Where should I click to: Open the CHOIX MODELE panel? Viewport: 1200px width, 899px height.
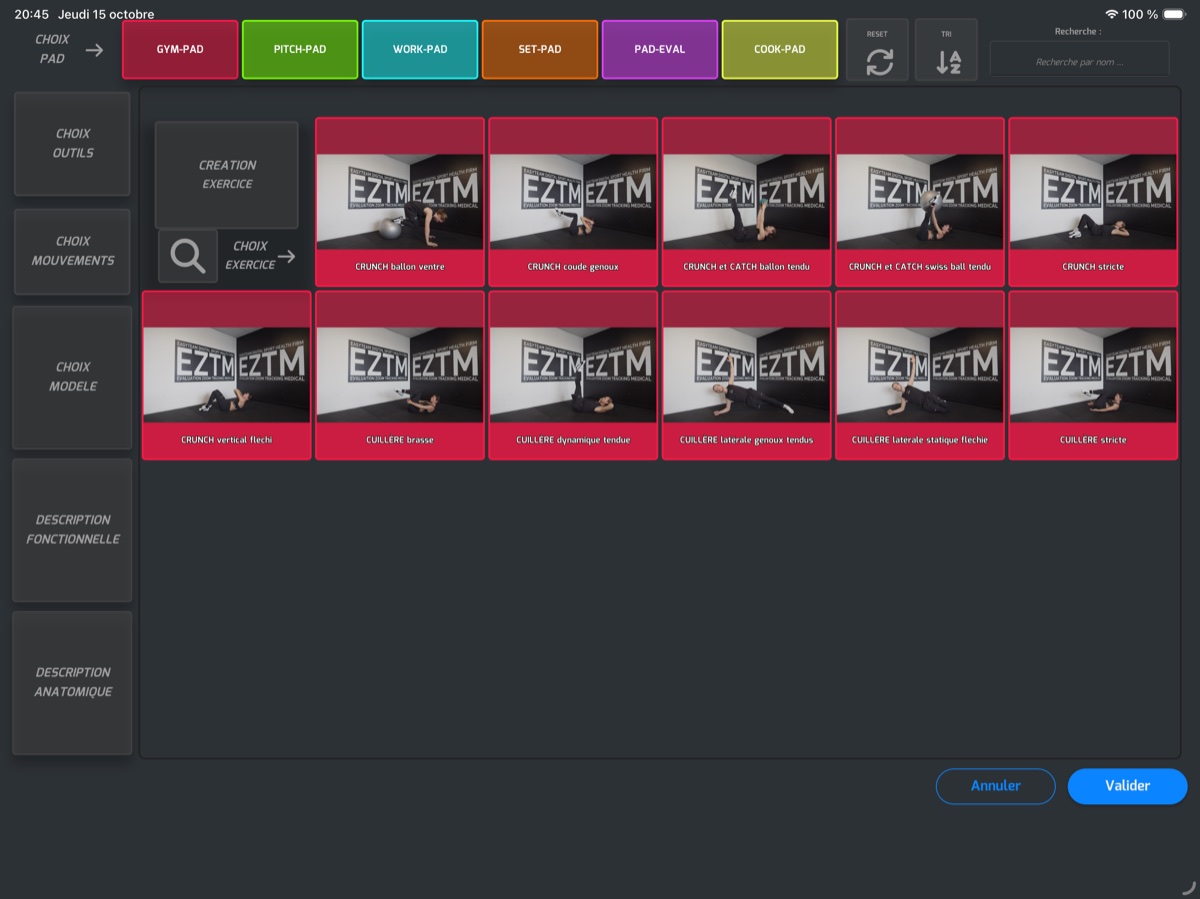pyautogui.click(x=72, y=377)
